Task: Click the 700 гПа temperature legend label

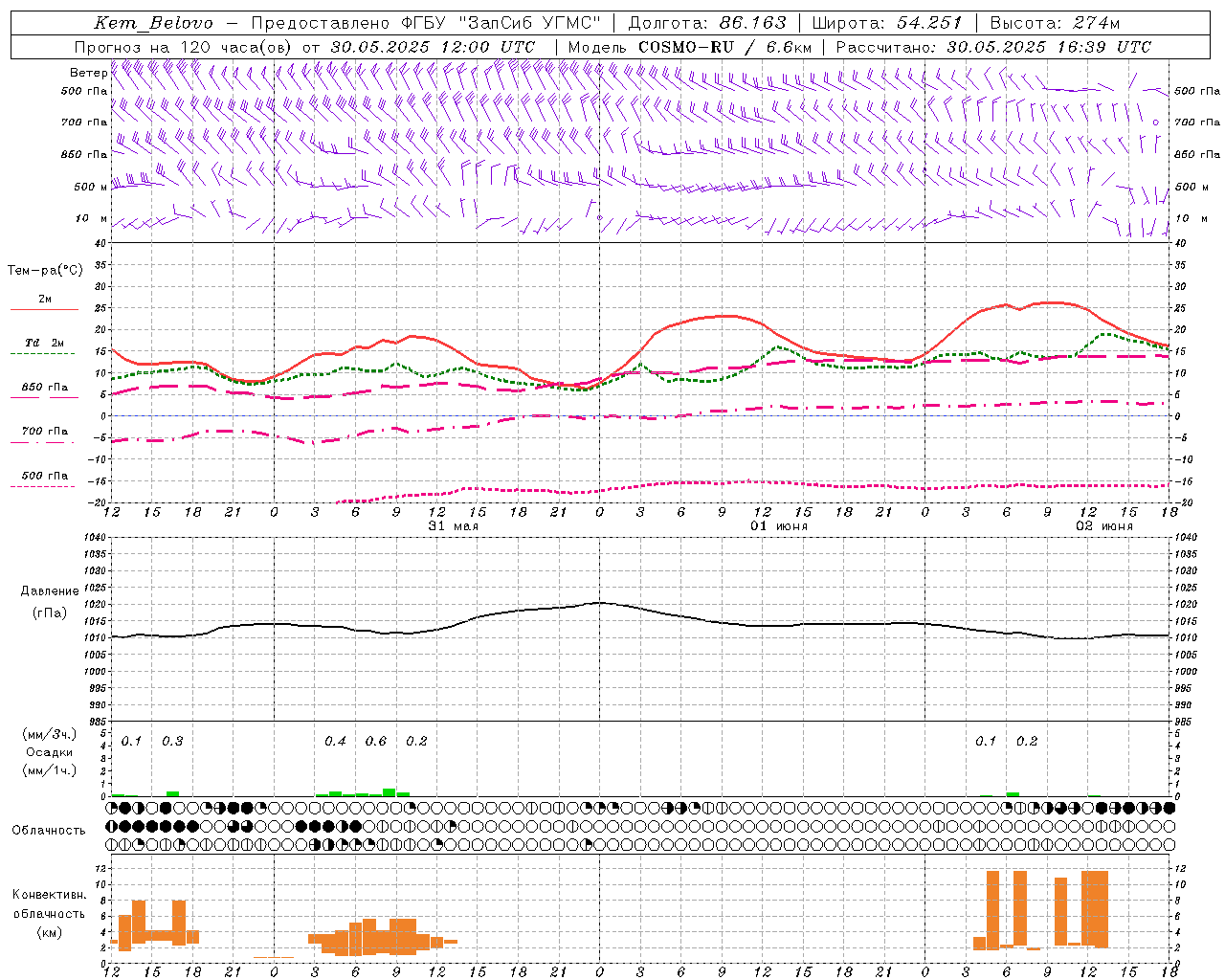Action: (45, 432)
